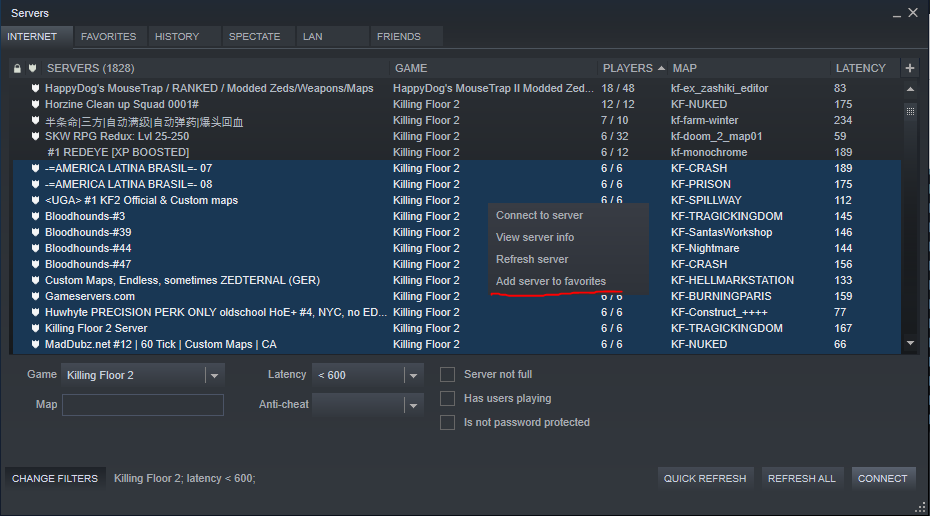This screenshot has width=930, height=516.
Task: Open the Anti-cheat dropdown
Action: (413, 405)
